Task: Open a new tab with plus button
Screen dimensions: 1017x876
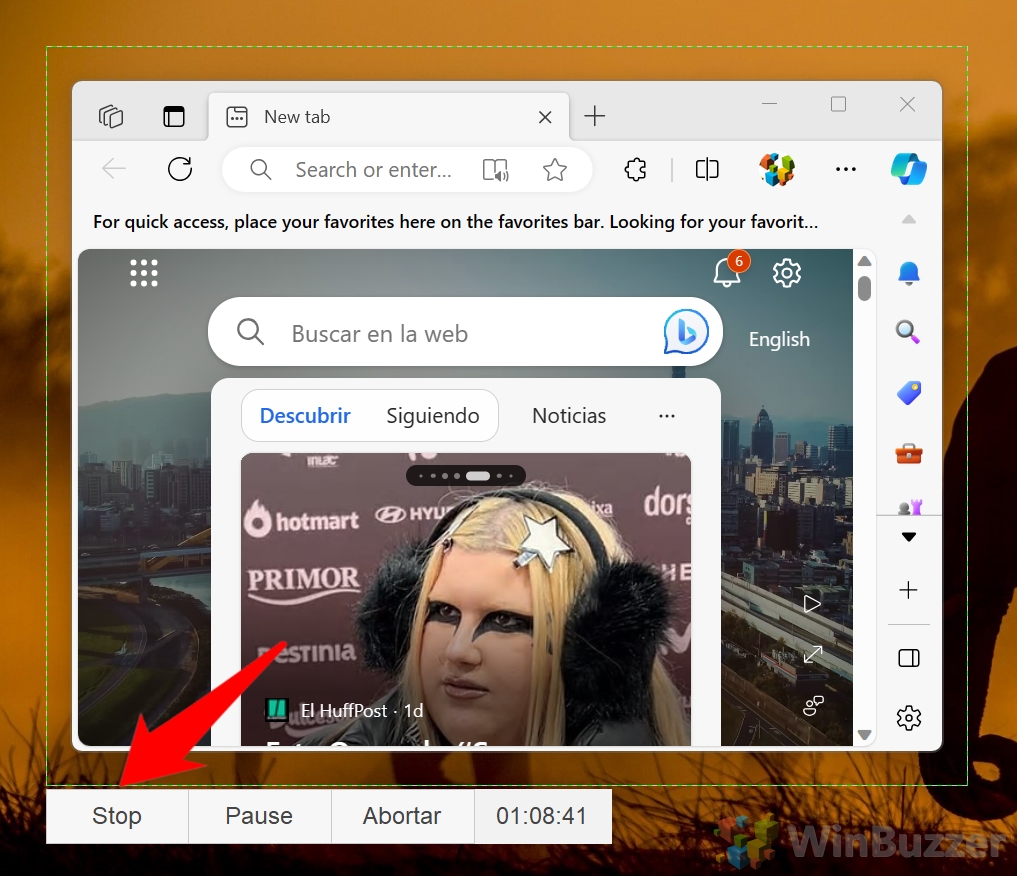Action: tap(594, 117)
